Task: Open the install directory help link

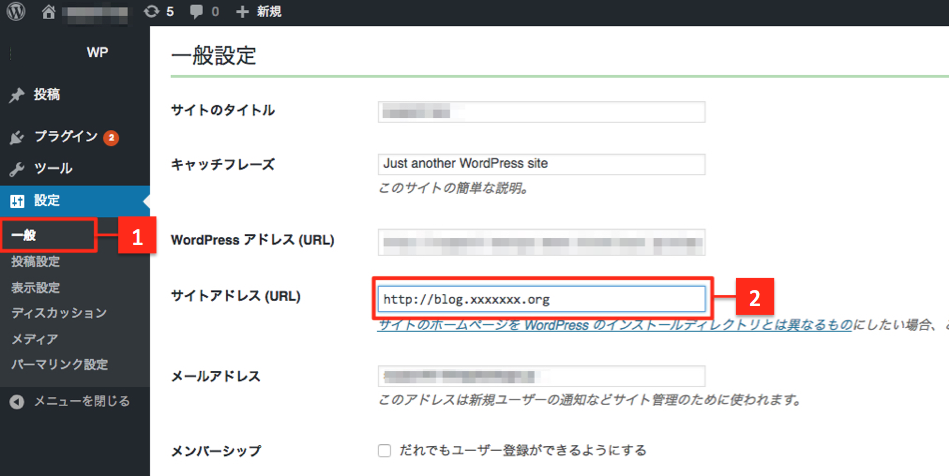Action: [x=615, y=325]
